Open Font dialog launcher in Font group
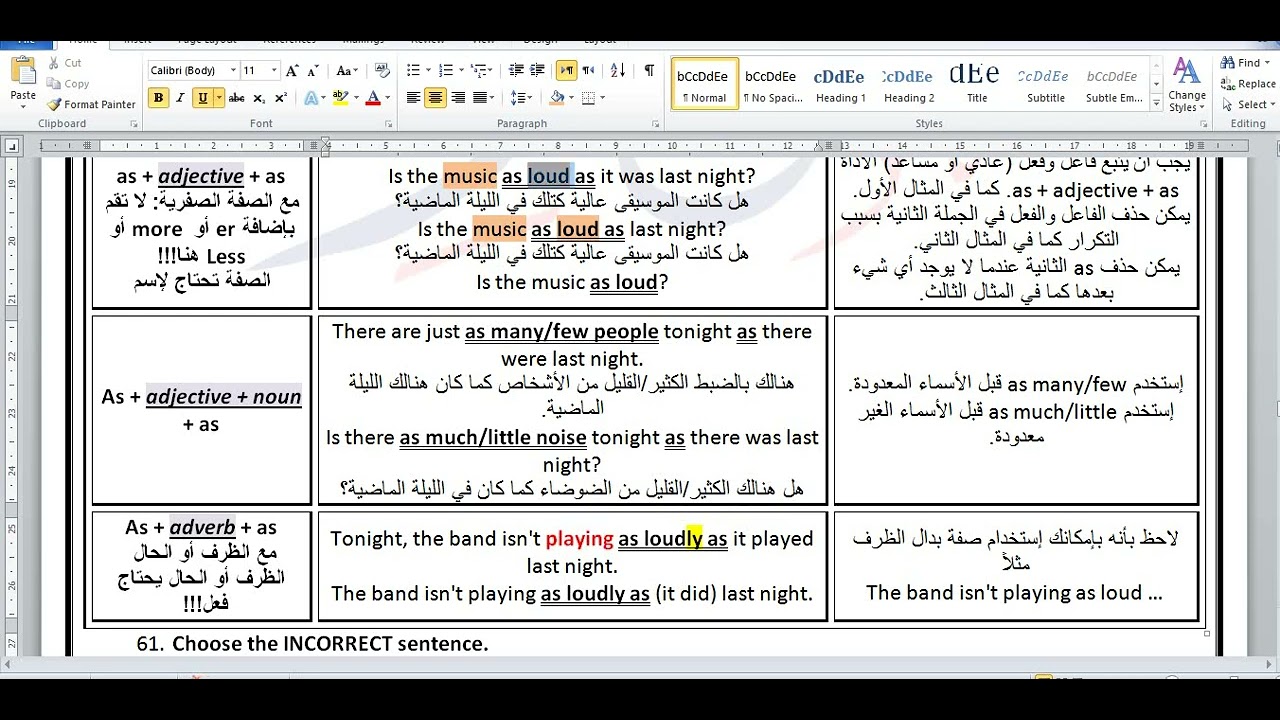This screenshot has width=1280, height=720. (391, 124)
